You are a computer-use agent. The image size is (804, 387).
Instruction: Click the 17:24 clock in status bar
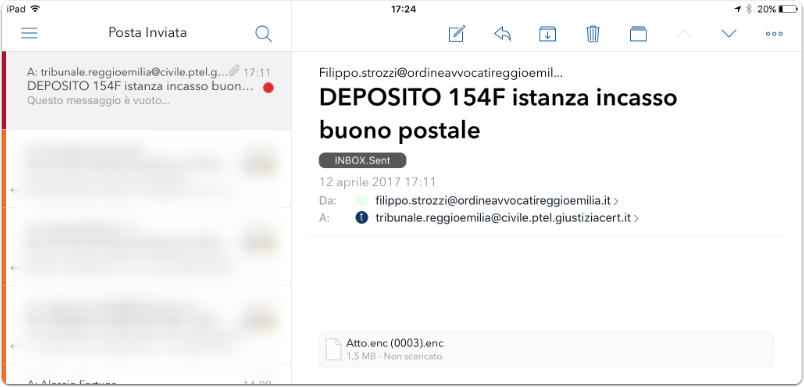click(x=403, y=9)
